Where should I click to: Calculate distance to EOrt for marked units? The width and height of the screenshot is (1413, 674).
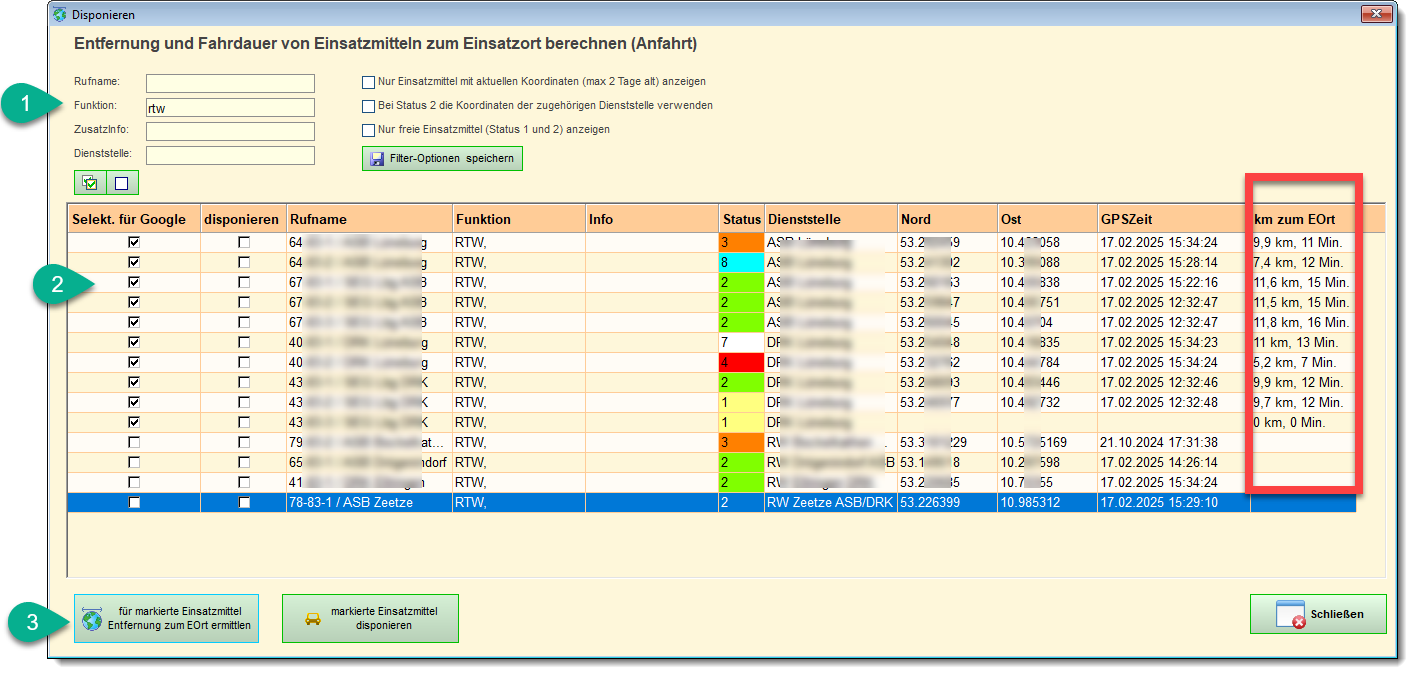point(166,618)
